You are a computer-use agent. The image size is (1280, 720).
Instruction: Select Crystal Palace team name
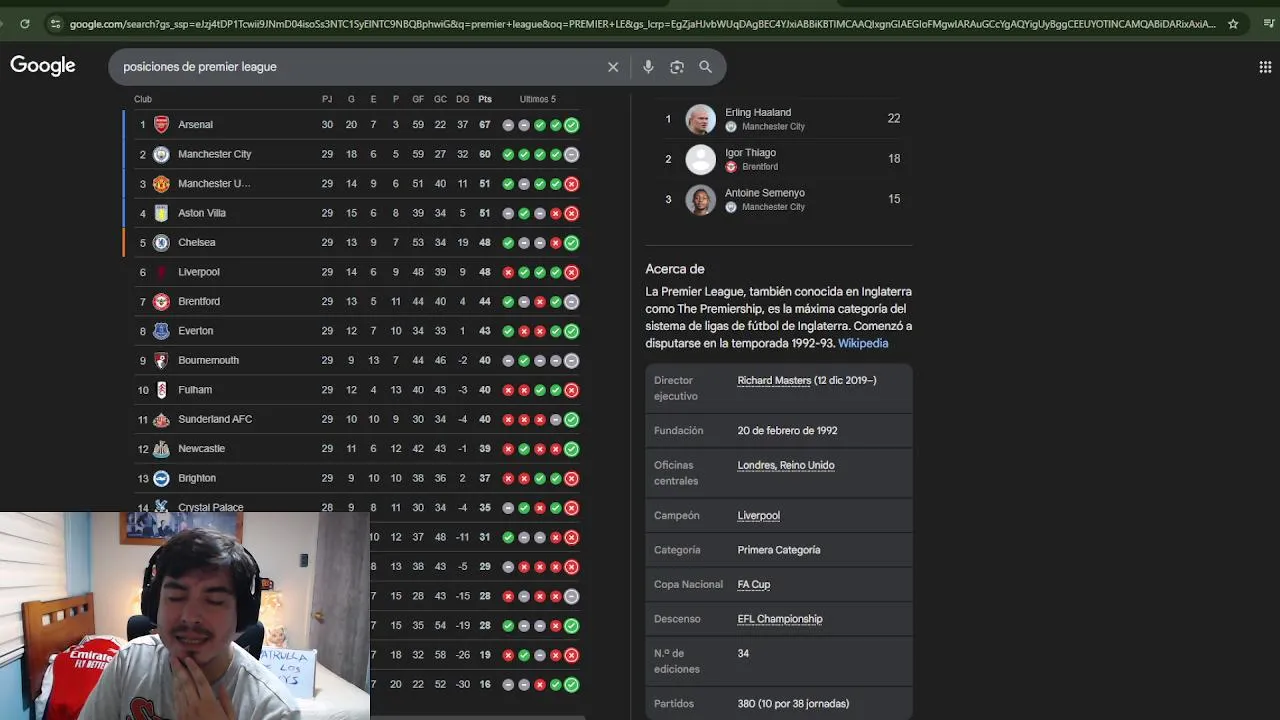pos(210,507)
